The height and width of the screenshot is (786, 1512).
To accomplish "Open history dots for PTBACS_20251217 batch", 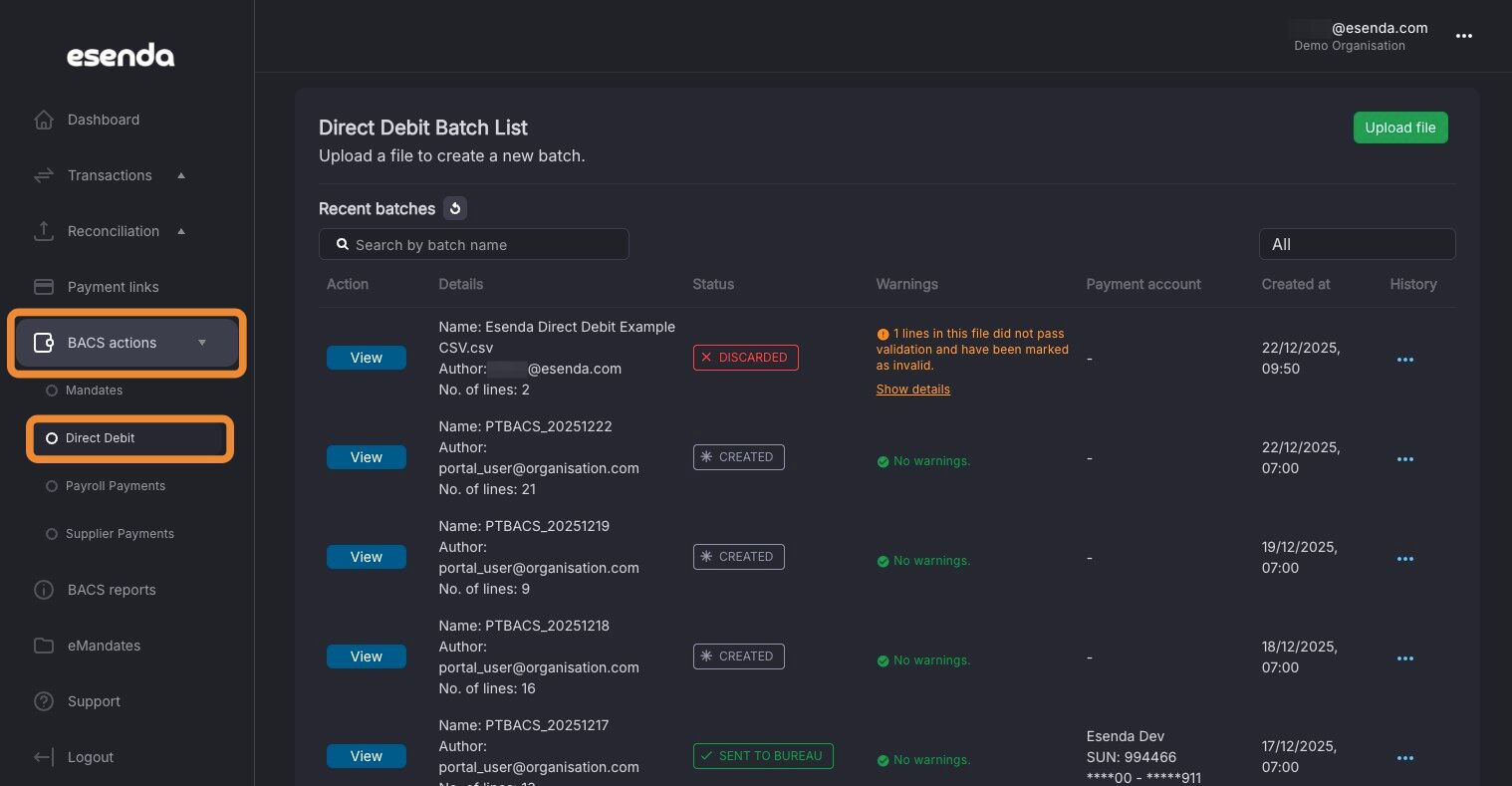I will click(x=1405, y=758).
